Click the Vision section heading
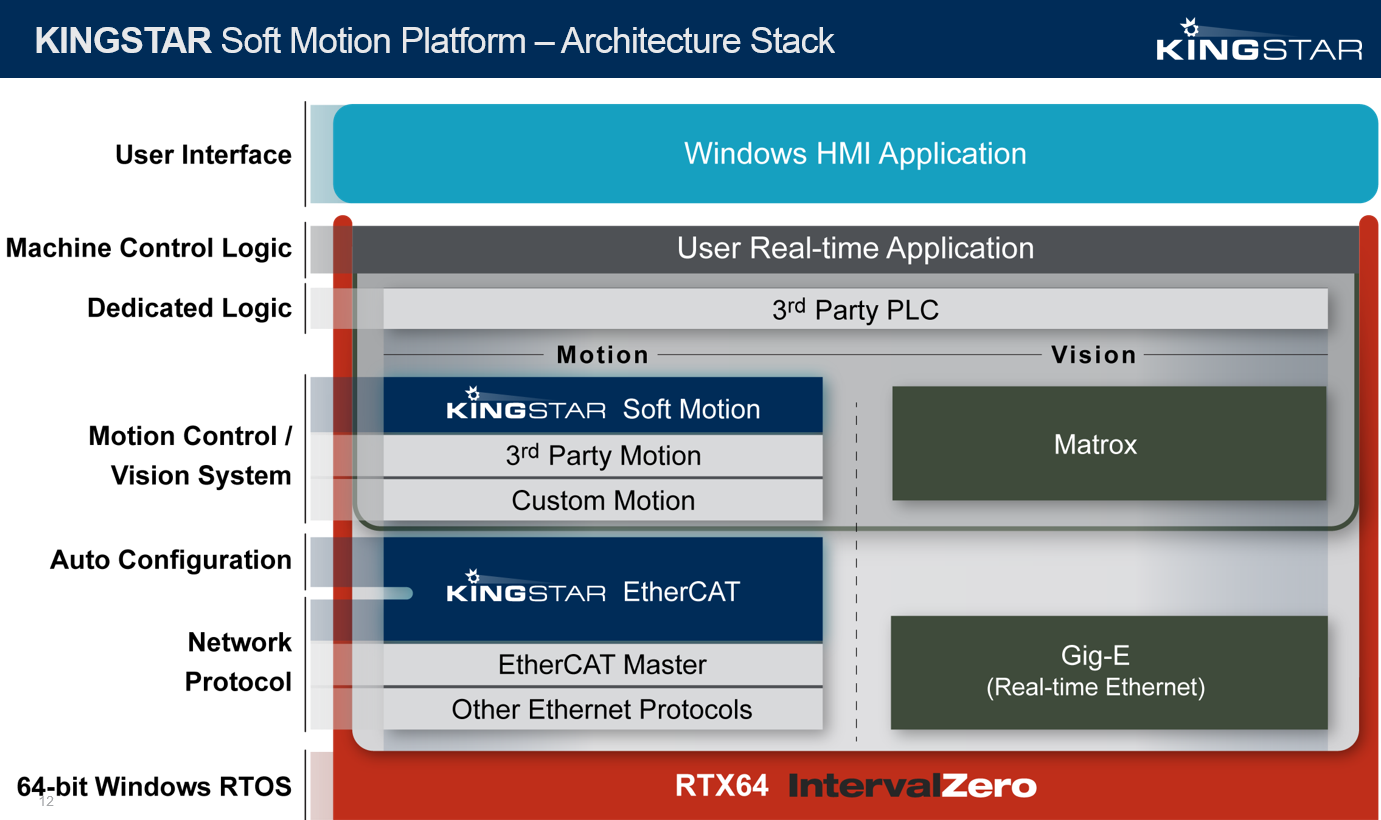This screenshot has width=1381, height=820. tap(1094, 355)
